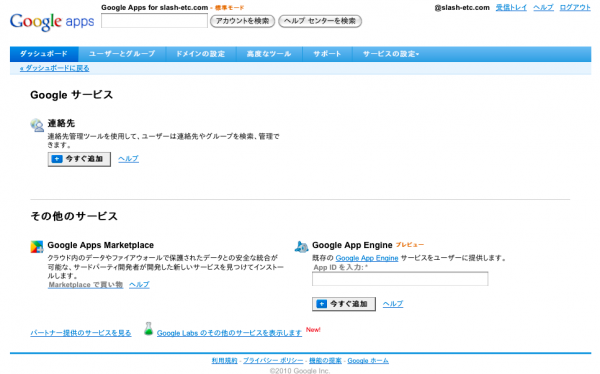Click the ヘルプ センターを検索 button
The height and width of the screenshot is (374, 600).
pyautogui.click(x=320, y=21)
